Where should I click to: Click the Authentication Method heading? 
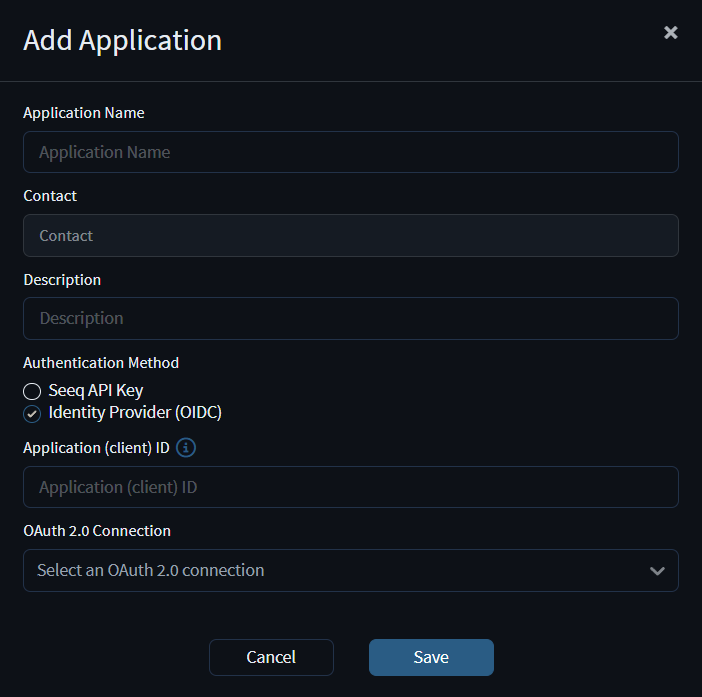pyautogui.click(x=101, y=363)
